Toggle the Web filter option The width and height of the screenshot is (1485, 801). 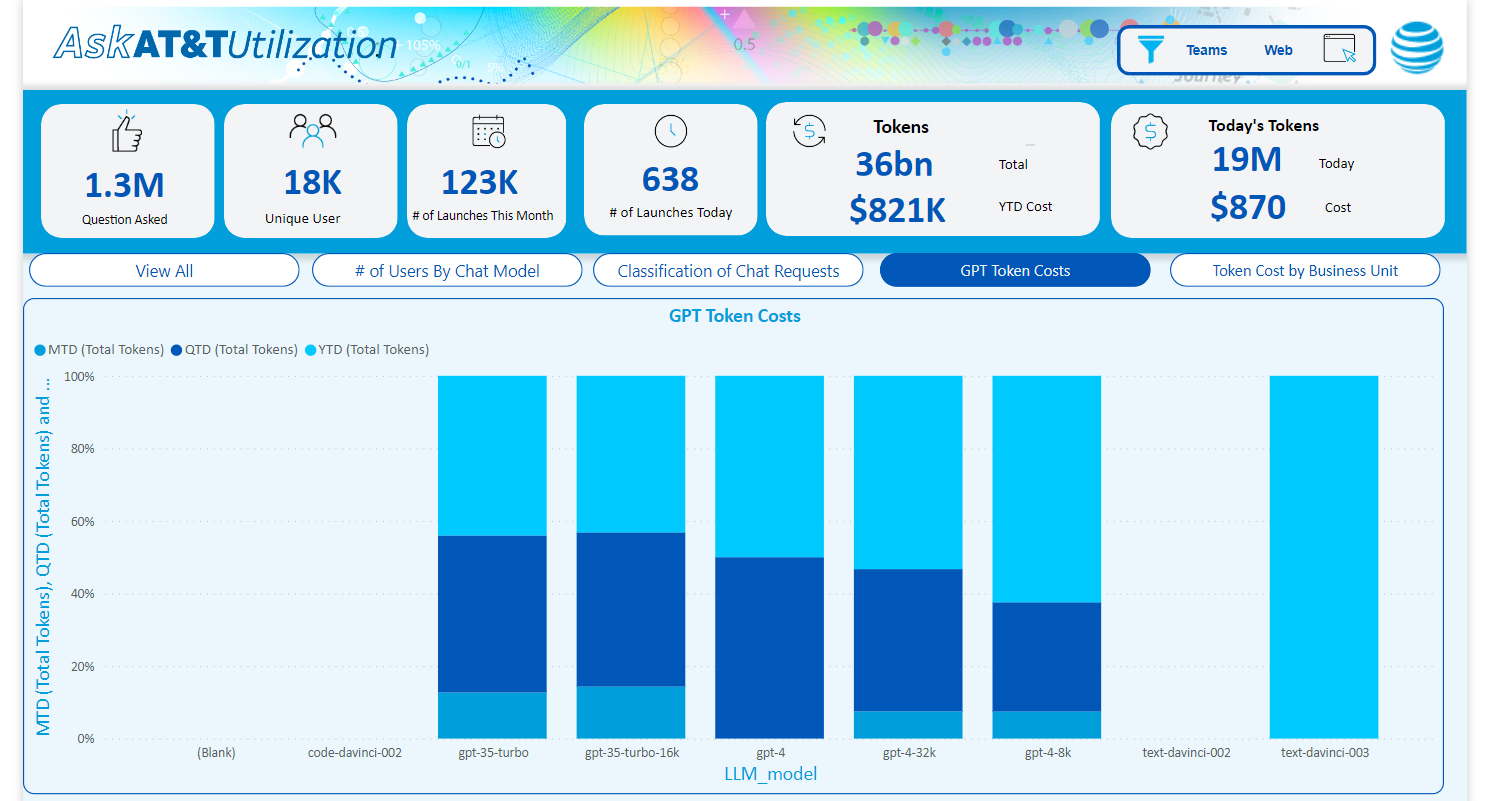coord(1278,50)
